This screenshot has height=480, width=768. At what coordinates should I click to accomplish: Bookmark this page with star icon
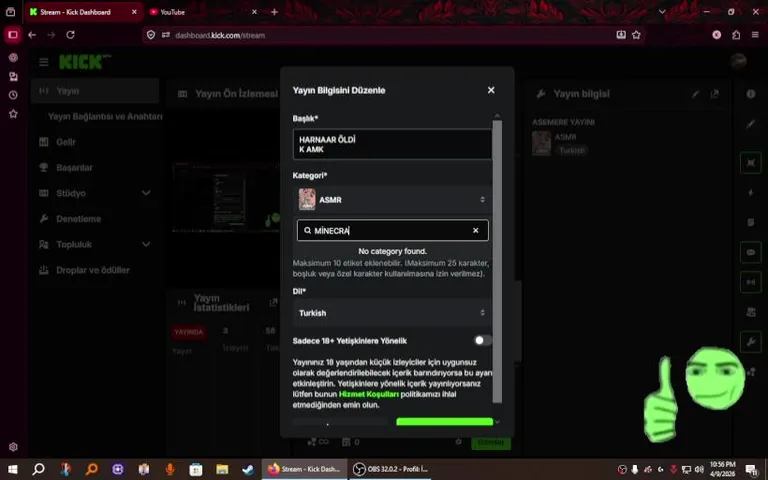click(x=636, y=35)
